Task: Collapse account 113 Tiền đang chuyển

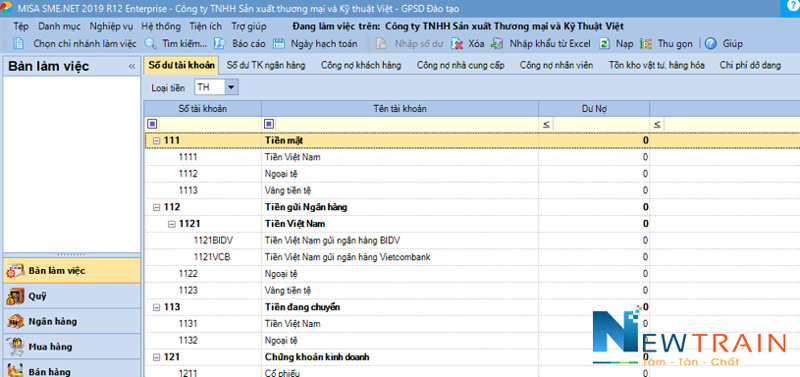Action: [x=157, y=307]
